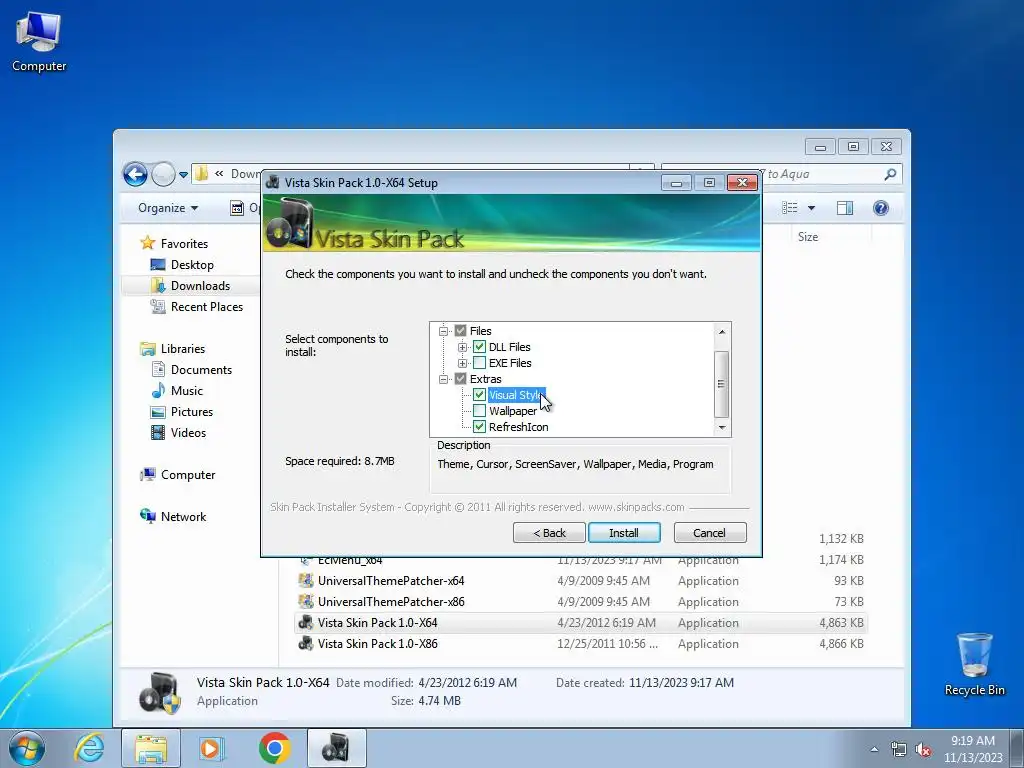Image resolution: width=1024 pixels, height=768 pixels.
Task: Open the Computer desktop icon
Action: (39, 42)
